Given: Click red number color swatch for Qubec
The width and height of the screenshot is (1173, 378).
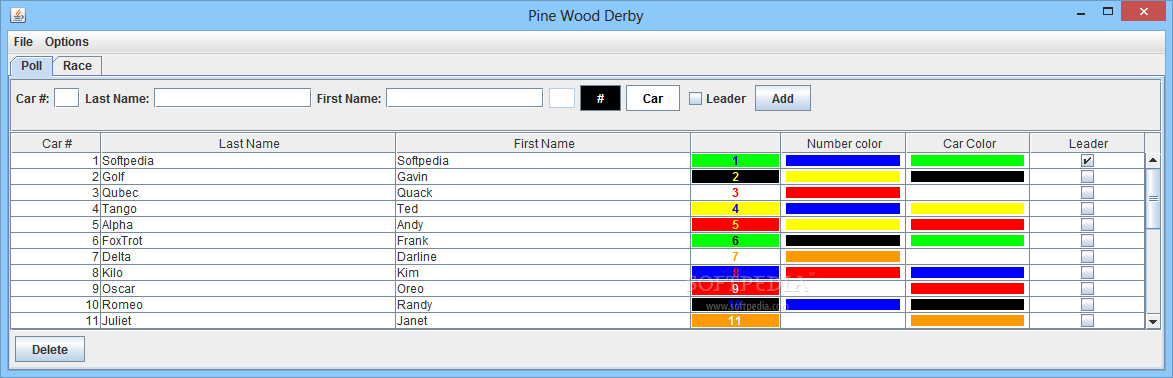Looking at the screenshot, I should click(x=842, y=192).
